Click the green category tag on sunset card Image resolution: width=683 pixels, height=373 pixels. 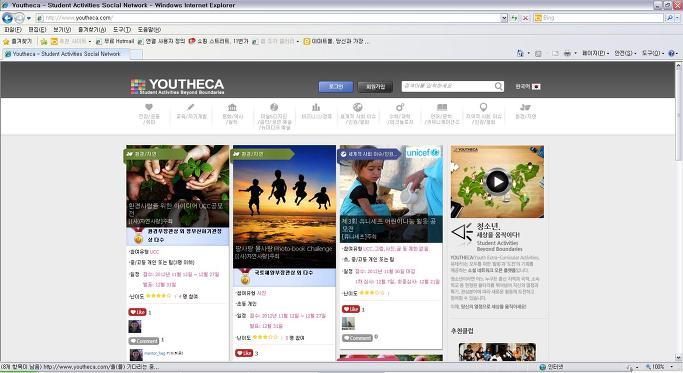pos(264,154)
